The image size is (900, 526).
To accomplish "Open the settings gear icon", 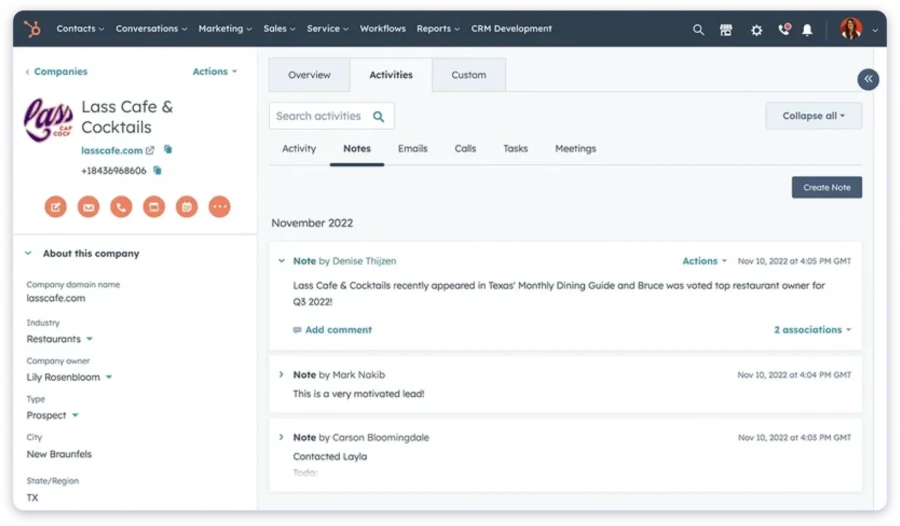I will 757,30.
